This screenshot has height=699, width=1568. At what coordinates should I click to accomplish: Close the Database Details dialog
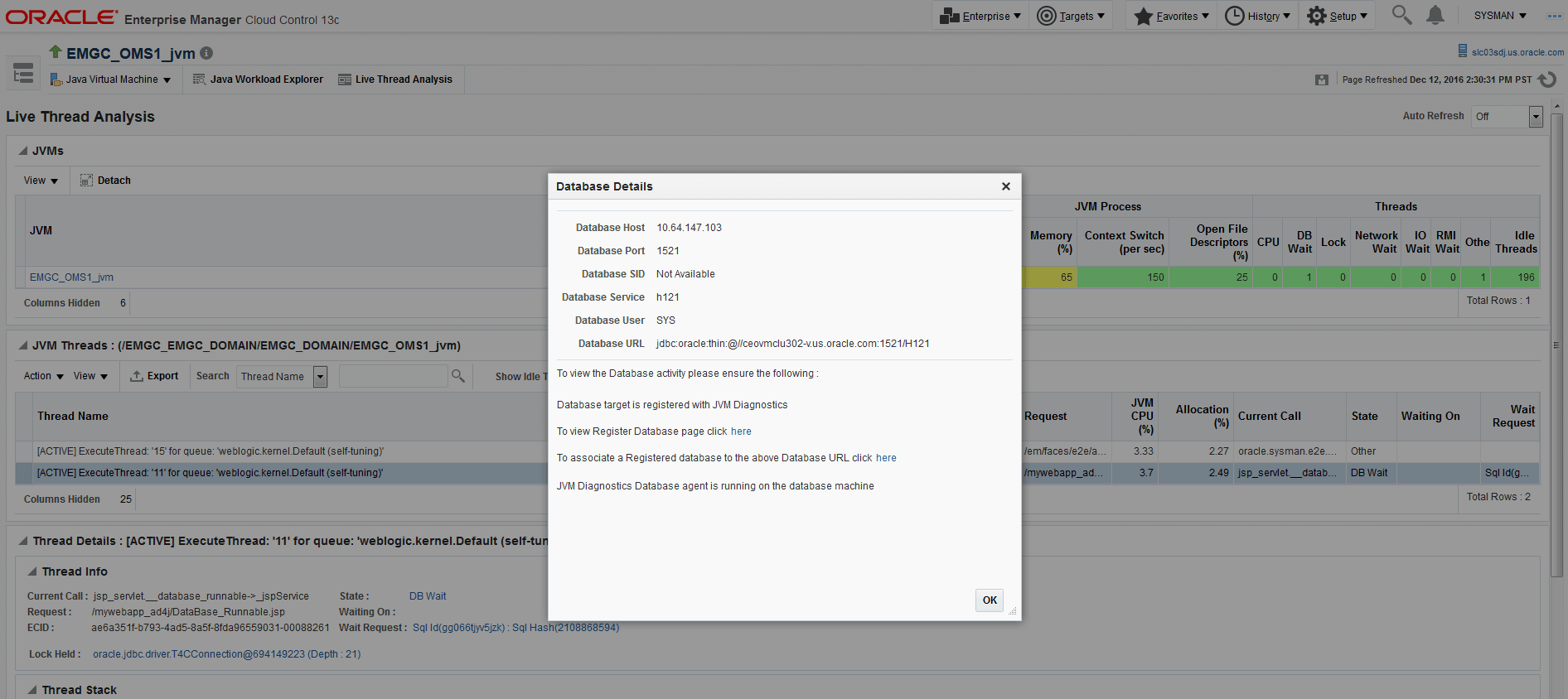coord(1005,186)
